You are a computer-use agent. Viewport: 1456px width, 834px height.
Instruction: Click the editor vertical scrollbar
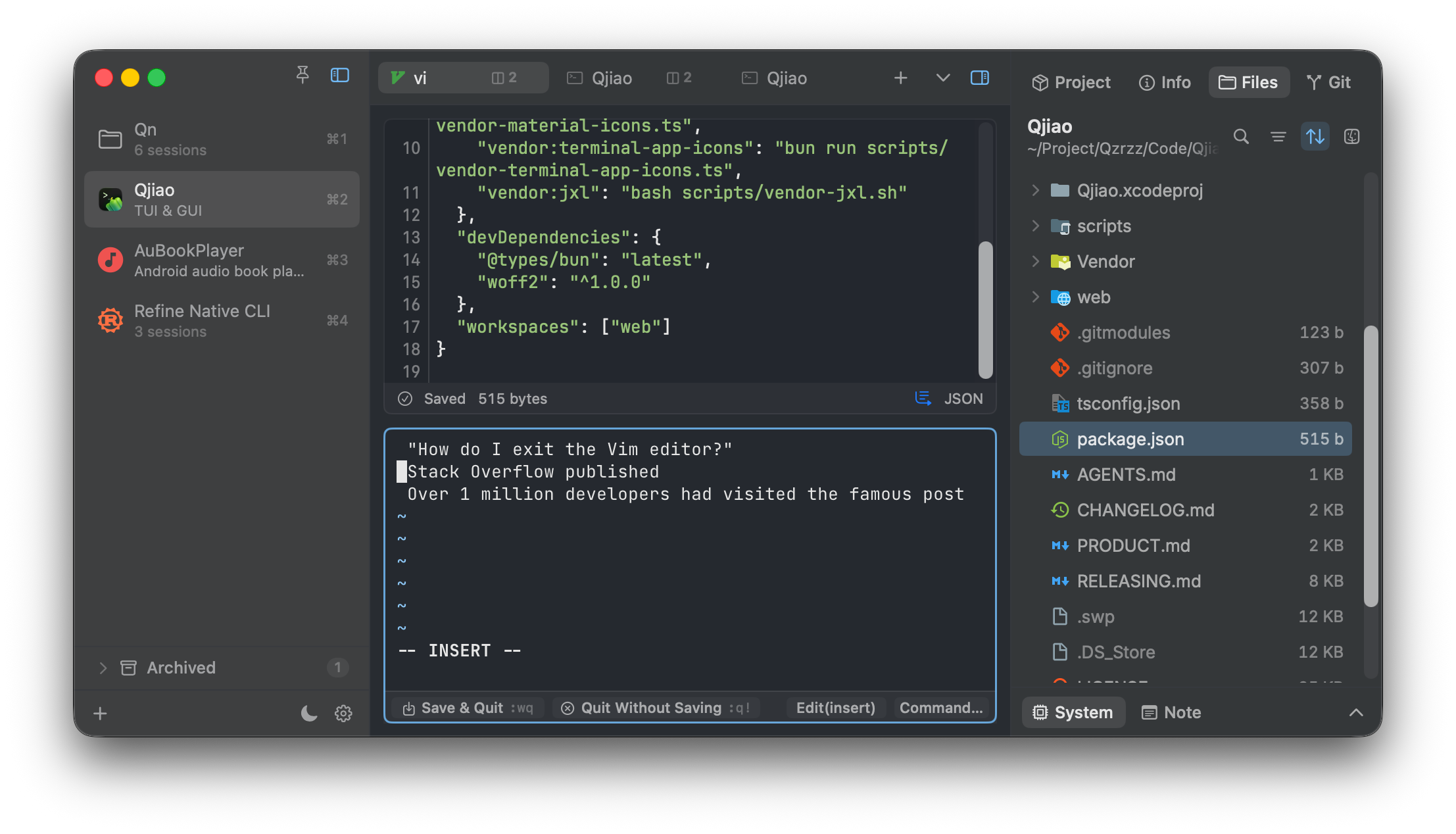(x=985, y=310)
